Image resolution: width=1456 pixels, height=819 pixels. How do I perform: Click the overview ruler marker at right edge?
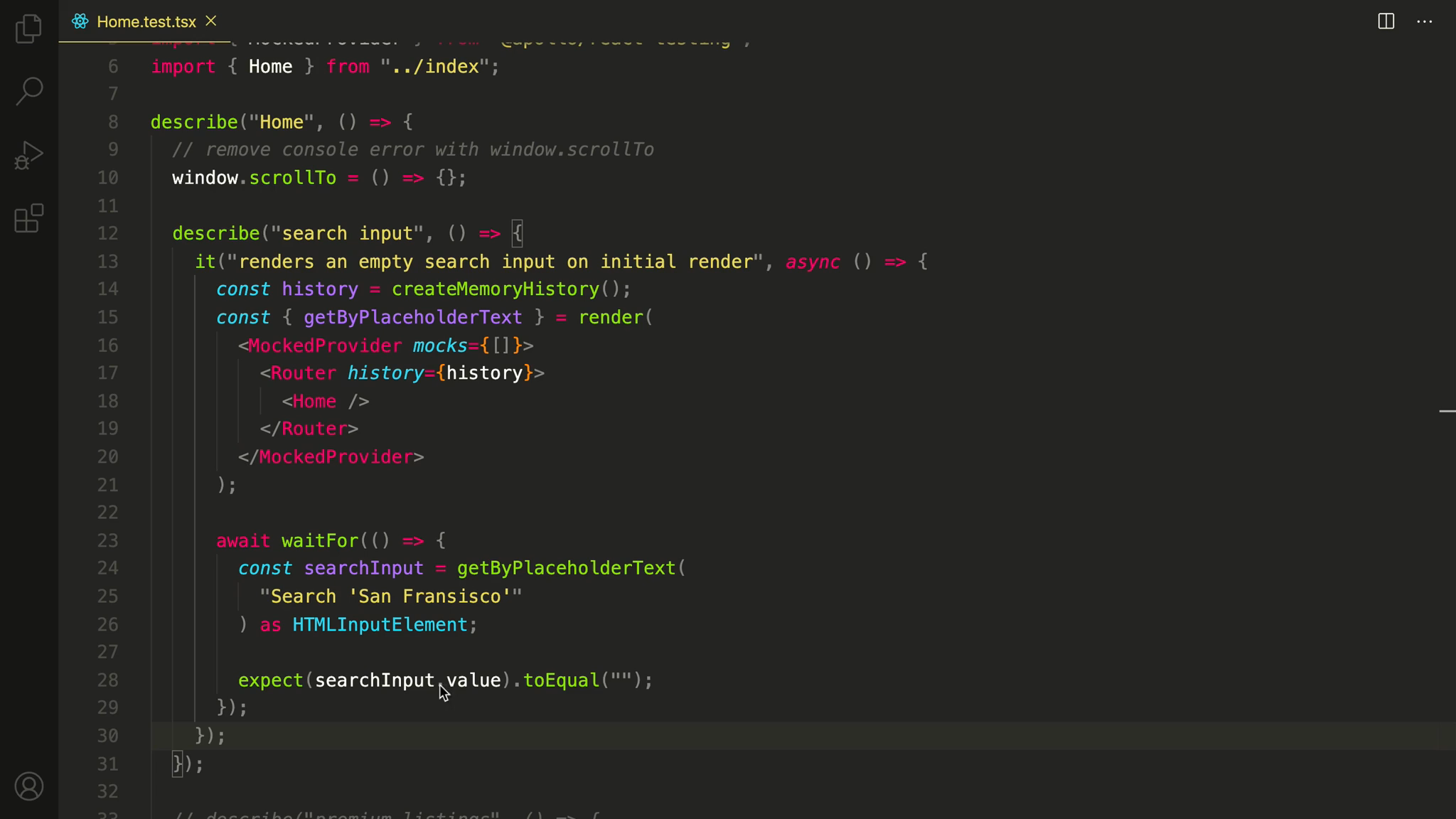(x=1447, y=411)
